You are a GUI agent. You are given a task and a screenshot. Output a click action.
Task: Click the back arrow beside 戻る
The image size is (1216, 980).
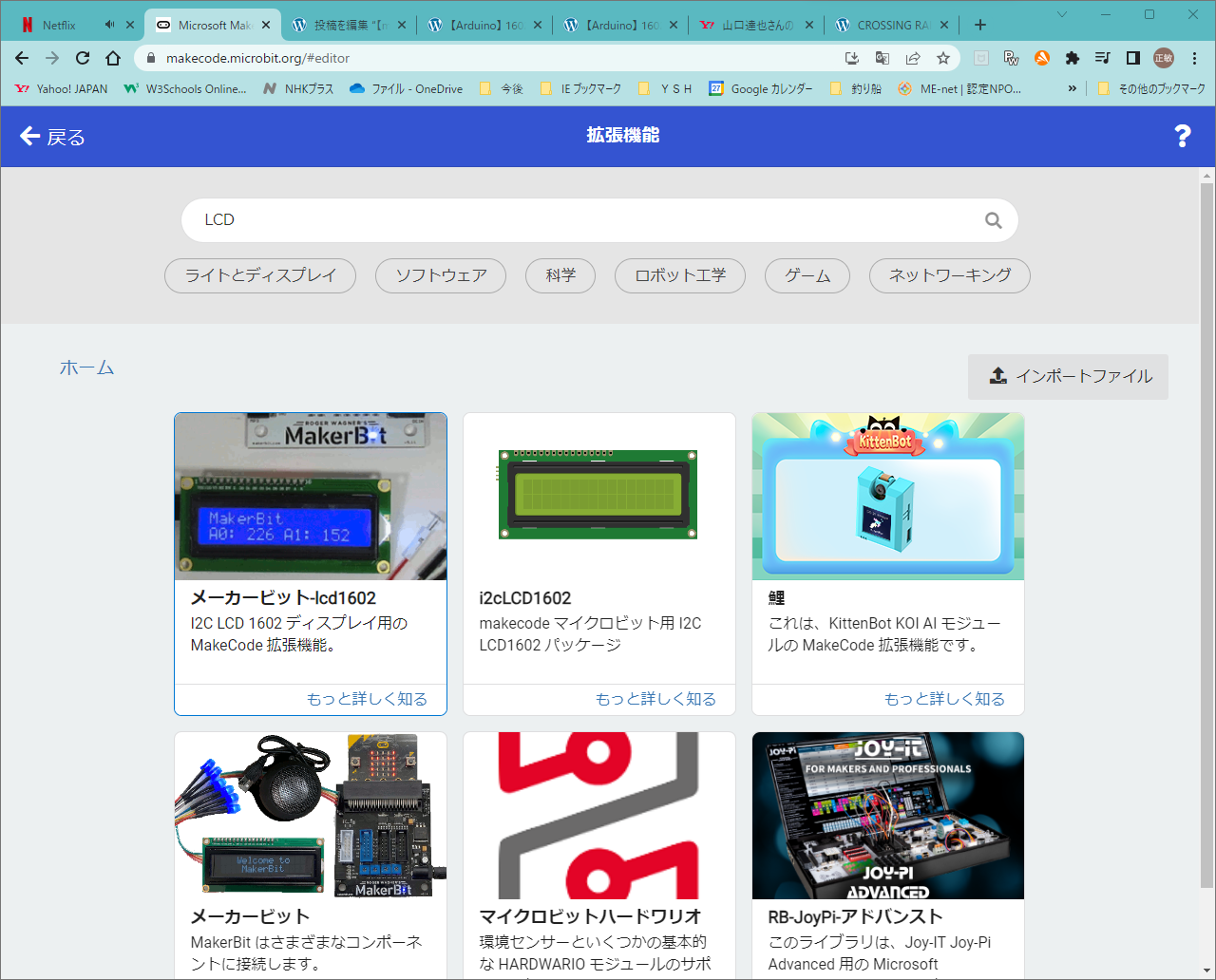[x=29, y=136]
